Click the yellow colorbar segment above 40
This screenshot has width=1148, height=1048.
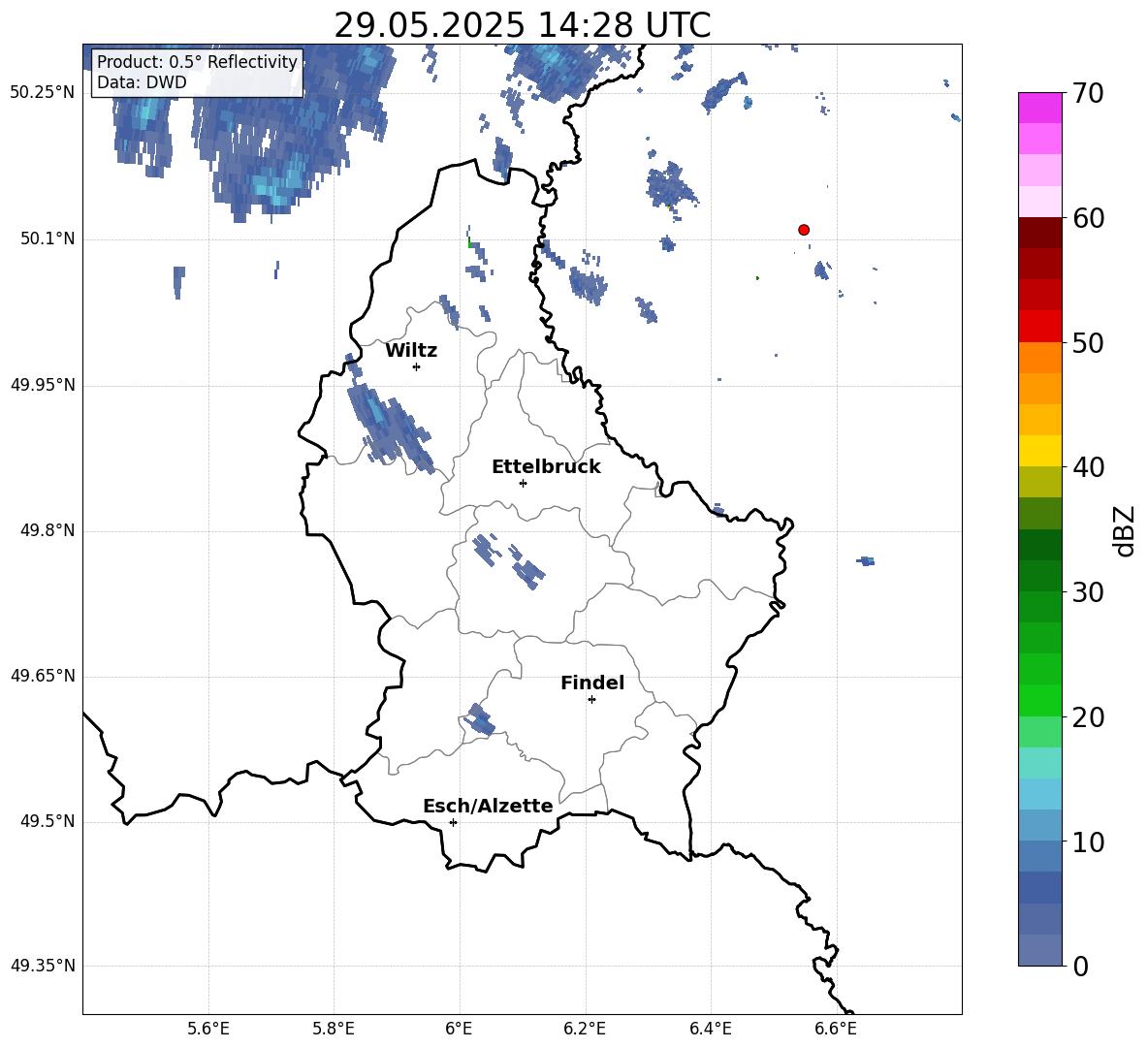coord(1039,451)
